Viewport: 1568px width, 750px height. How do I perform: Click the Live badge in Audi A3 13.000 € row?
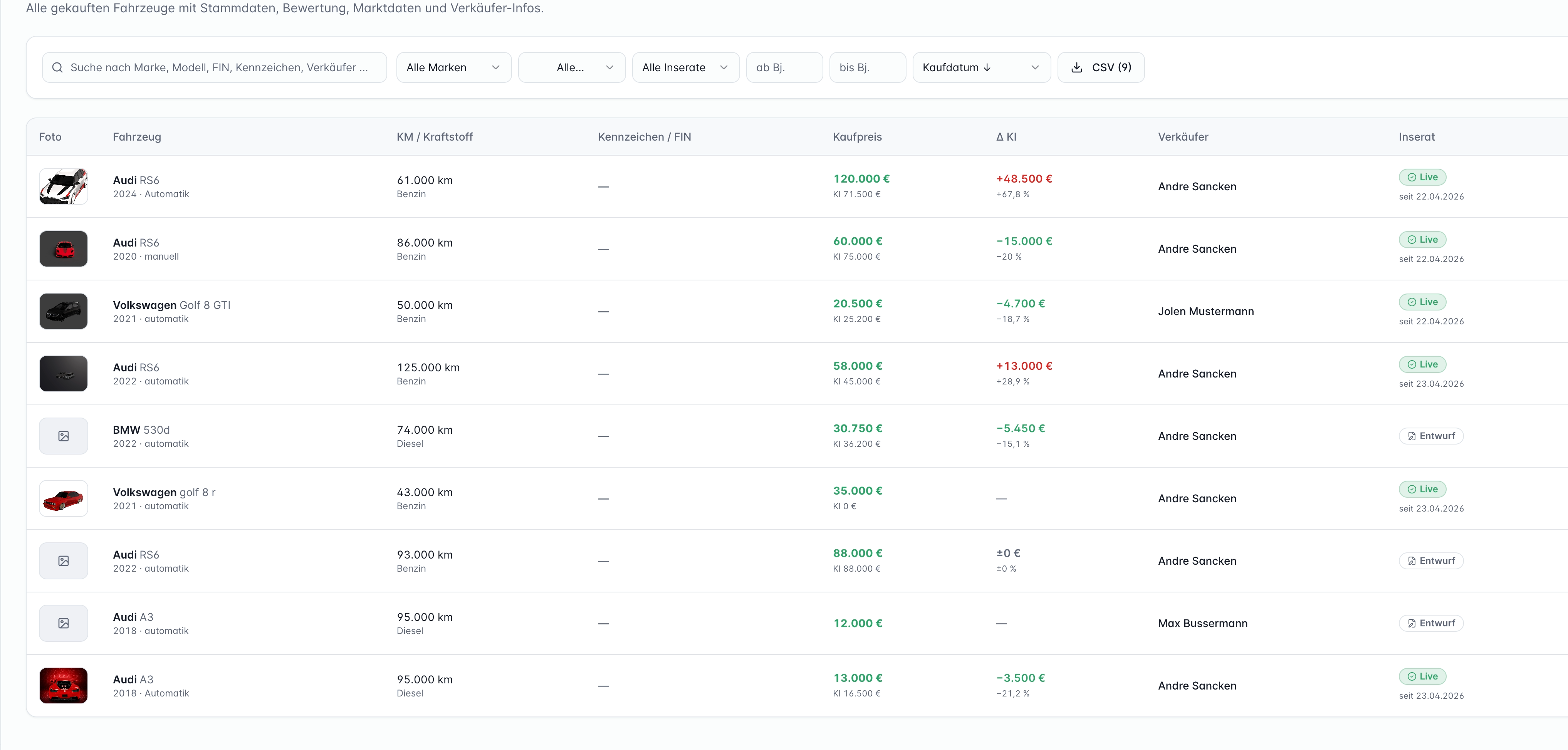(1422, 676)
